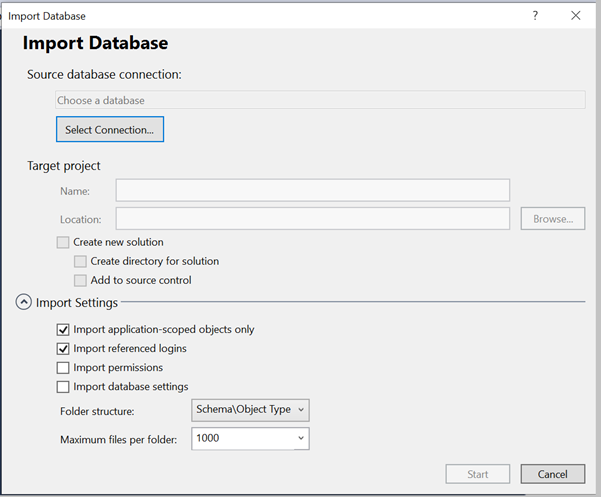601x497 pixels.
Task: Open the Folder structure dropdown
Action: (x=250, y=410)
